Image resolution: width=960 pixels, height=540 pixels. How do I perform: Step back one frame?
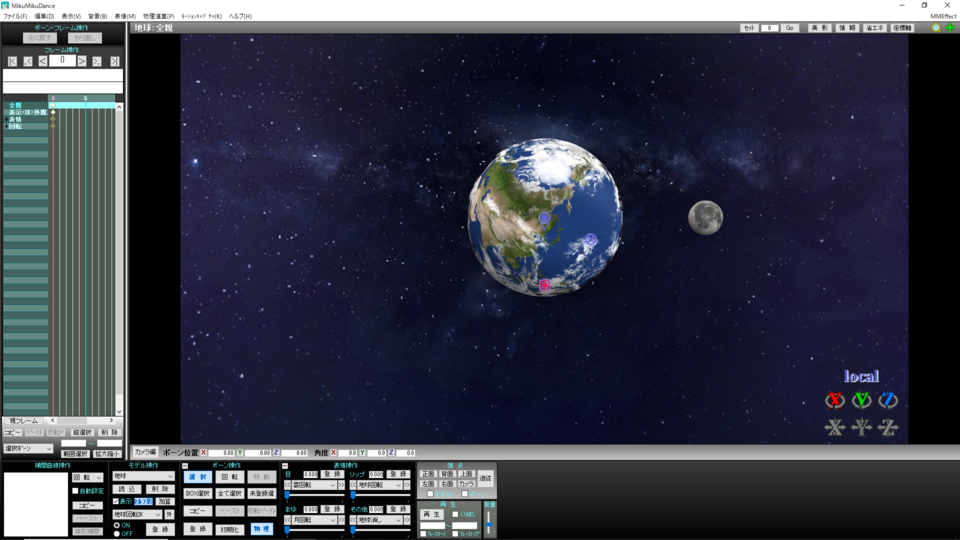(42, 61)
